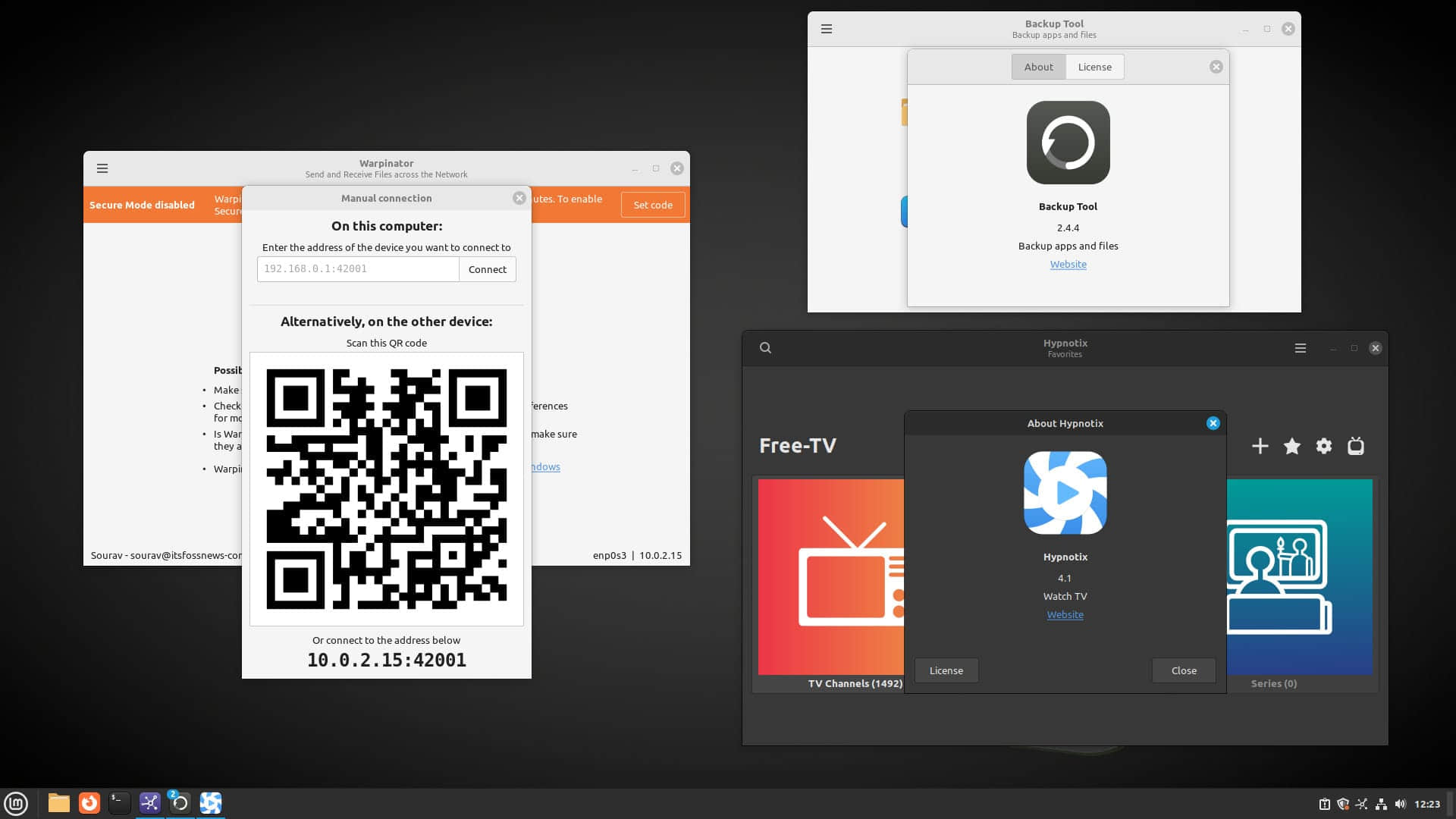Open favorites with the star icon
1456x819 pixels.
[x=1292, y=447]
